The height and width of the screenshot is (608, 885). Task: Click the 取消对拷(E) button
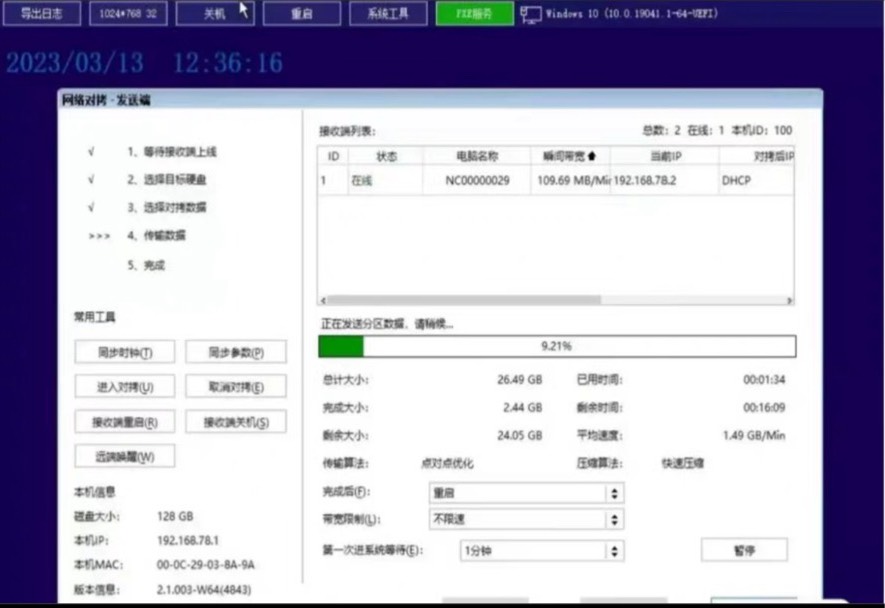pos(236,387)
